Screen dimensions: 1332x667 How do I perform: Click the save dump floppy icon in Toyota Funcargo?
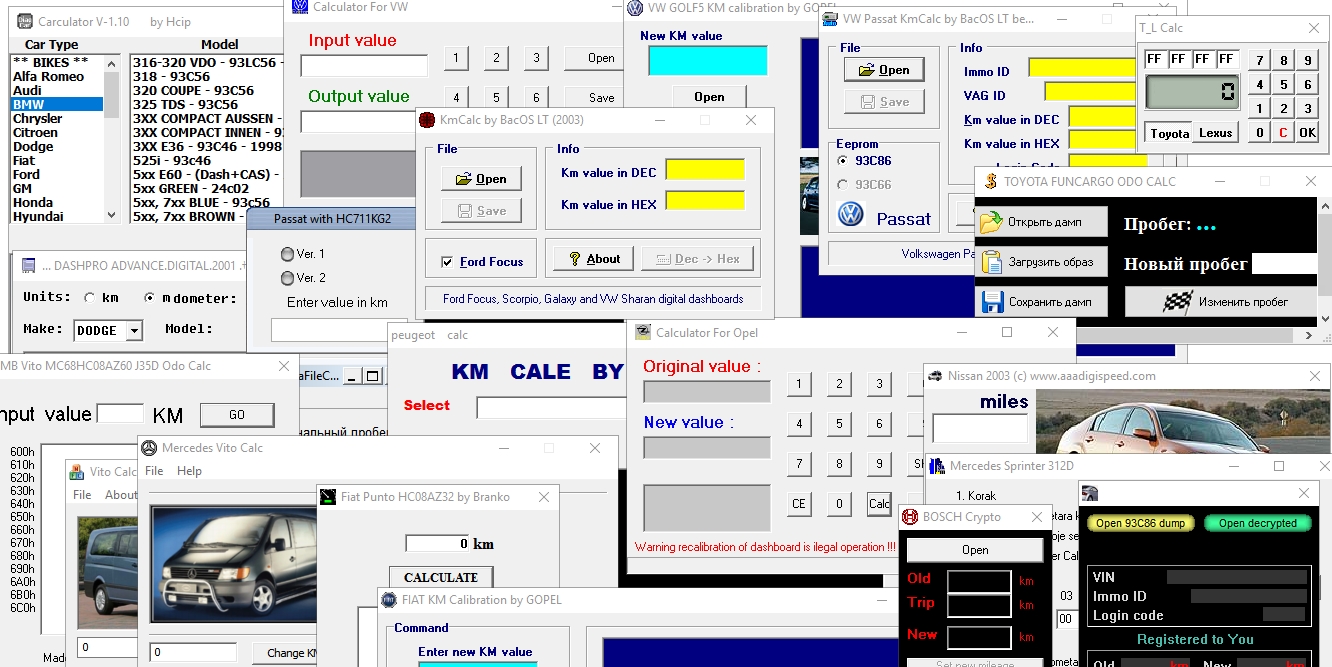[x=991, y=301]
